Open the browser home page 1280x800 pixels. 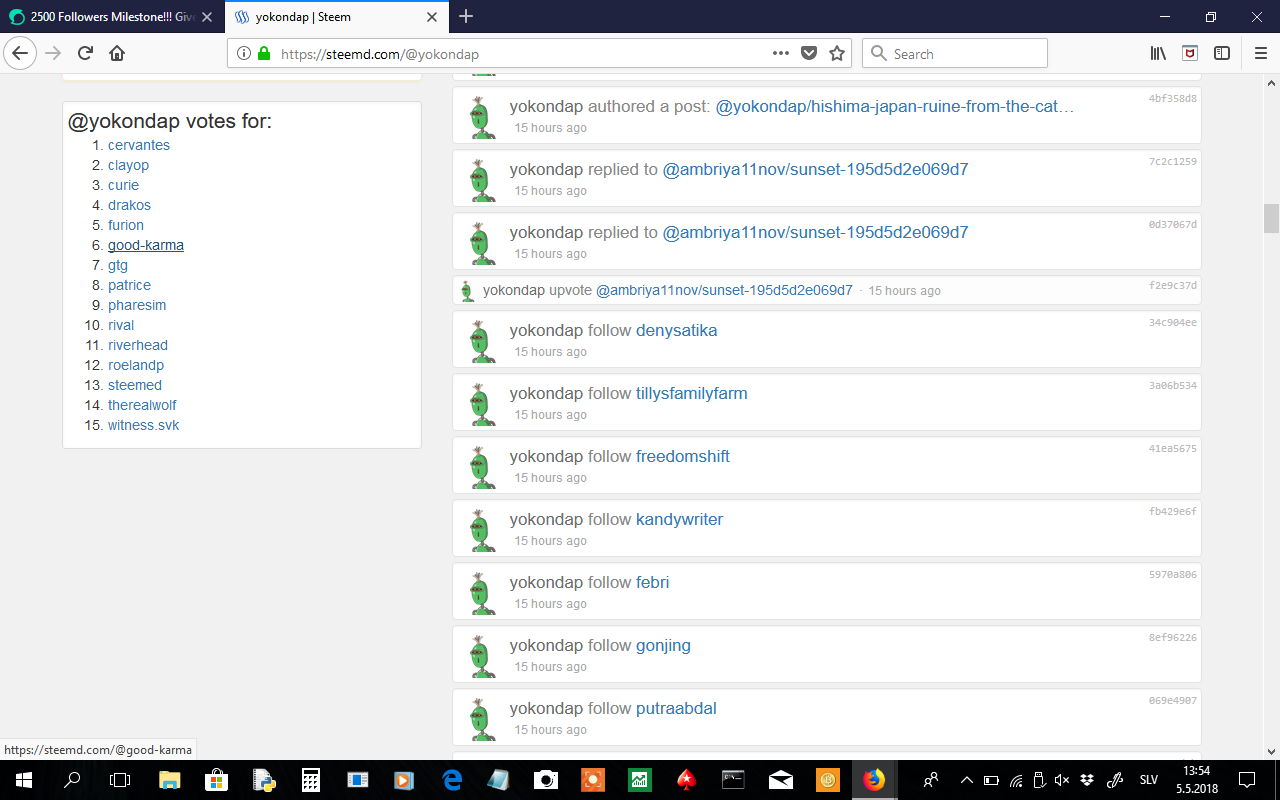click(x=117, y=53)
